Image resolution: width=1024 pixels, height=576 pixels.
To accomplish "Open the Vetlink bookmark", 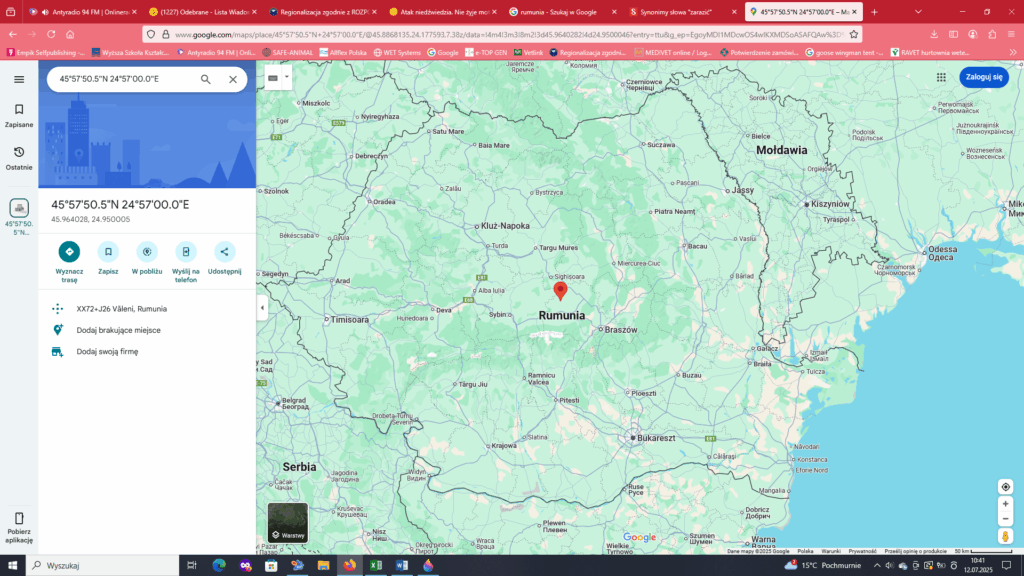I will [x=528, y=52].
